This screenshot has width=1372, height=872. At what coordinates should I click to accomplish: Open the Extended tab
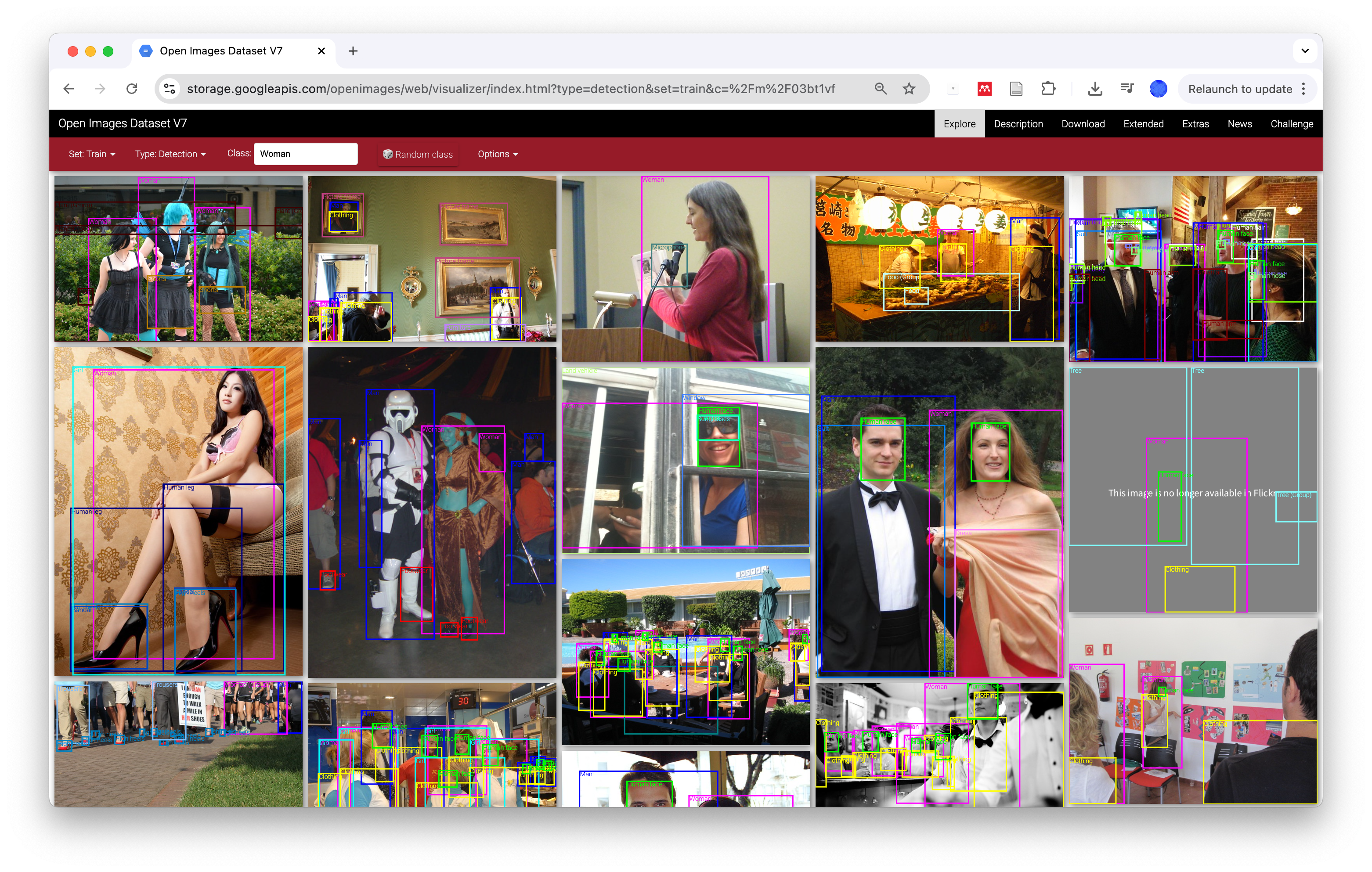(x=1143, y=123)
